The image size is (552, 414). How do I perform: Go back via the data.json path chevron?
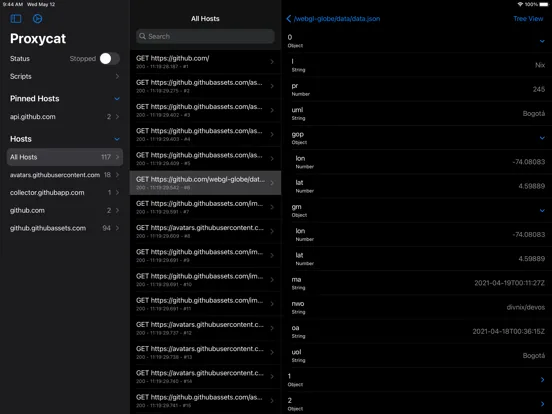click(x=289, y=19)
